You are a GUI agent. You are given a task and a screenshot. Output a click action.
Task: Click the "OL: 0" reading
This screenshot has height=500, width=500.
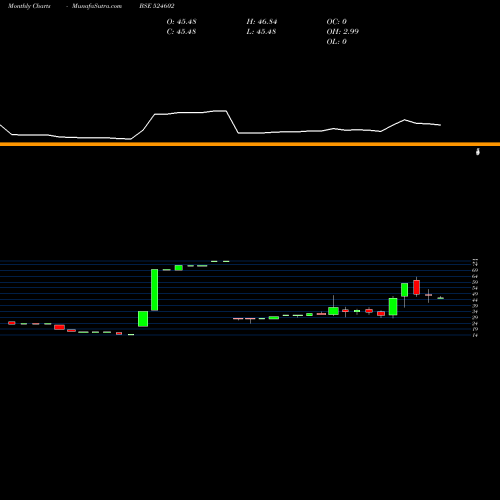click(x=337, y=42)
